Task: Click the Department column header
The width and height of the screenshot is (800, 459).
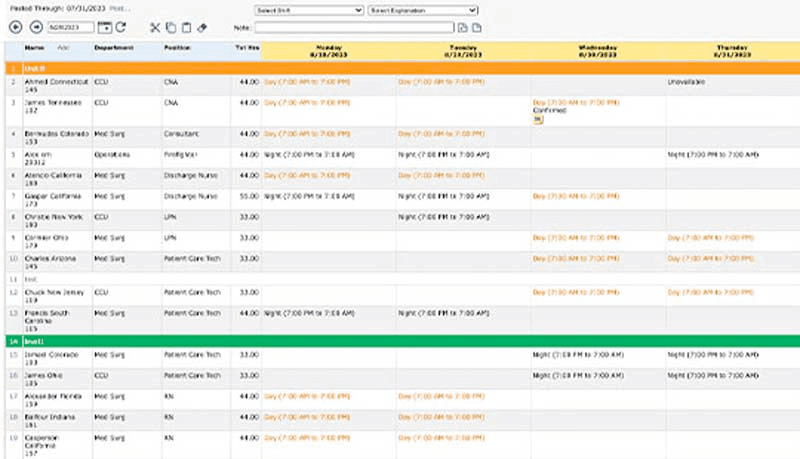Action: click(113, 47)
